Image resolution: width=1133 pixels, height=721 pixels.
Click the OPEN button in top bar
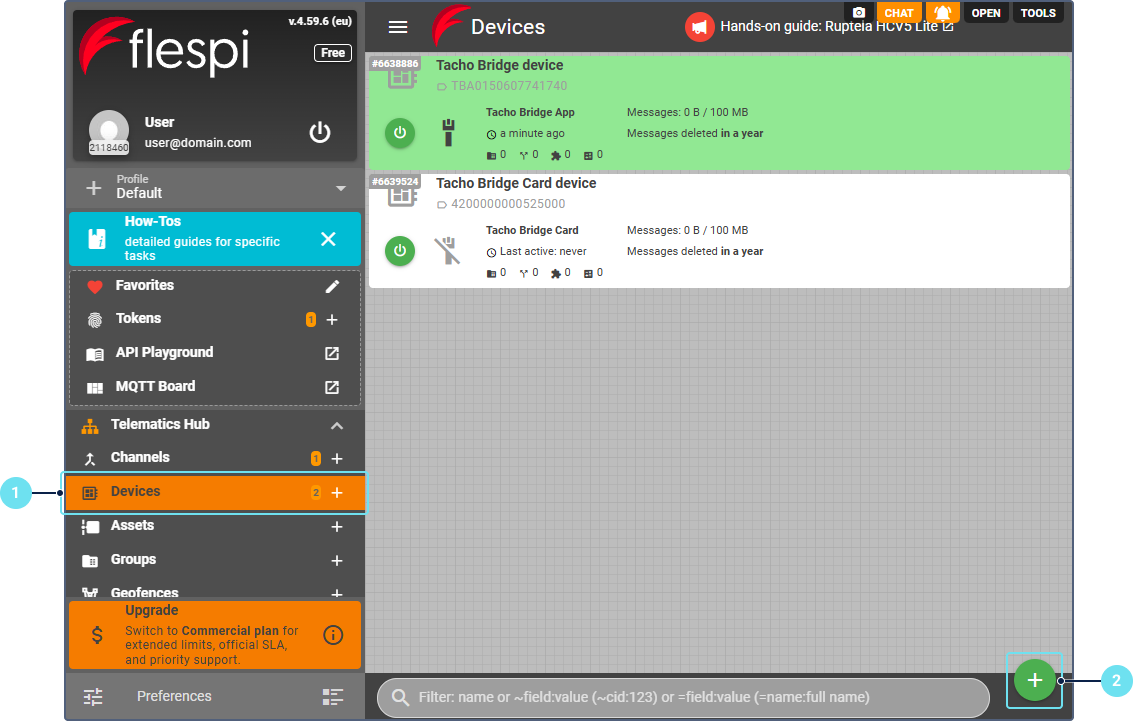pos(986,13)
